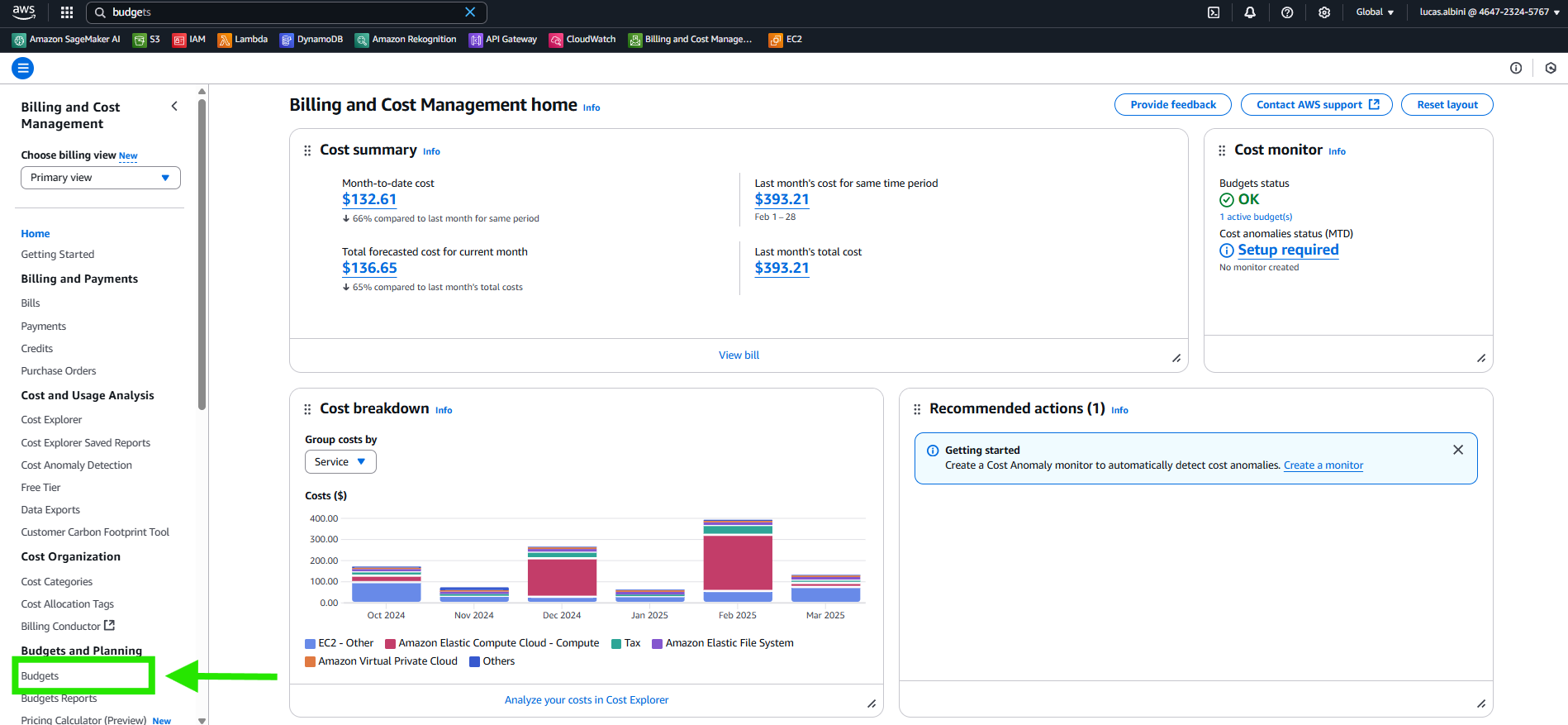Open the Lambda bookmark
Screen dimensions: 1568x725
coord(243,40)
